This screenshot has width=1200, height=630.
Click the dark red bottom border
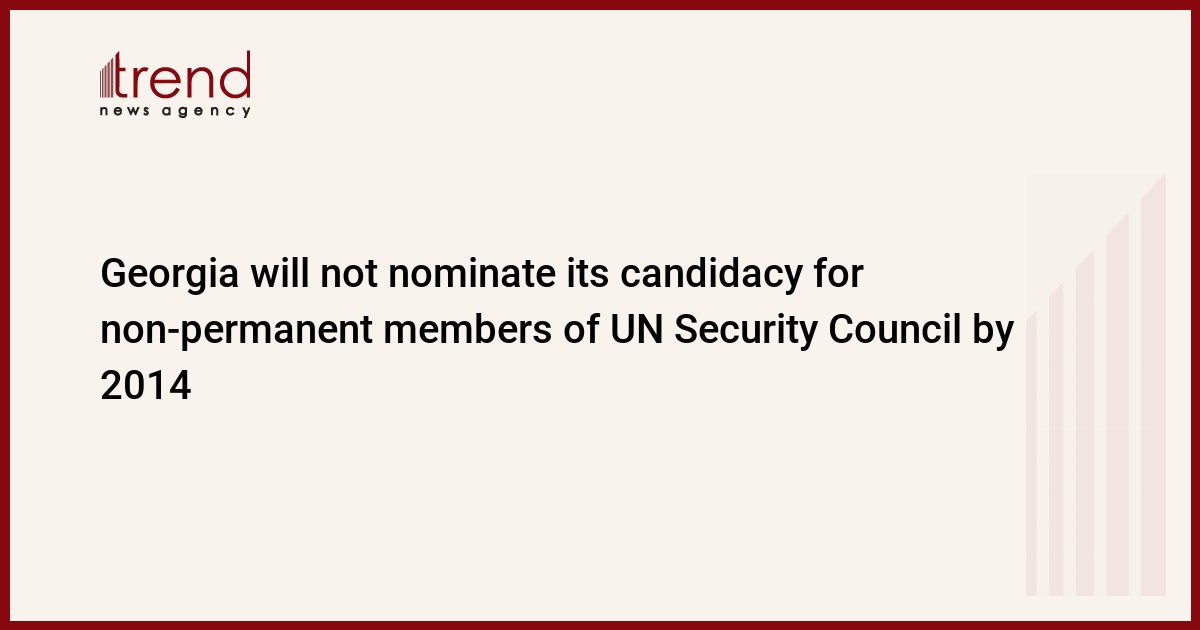[600, 625]
